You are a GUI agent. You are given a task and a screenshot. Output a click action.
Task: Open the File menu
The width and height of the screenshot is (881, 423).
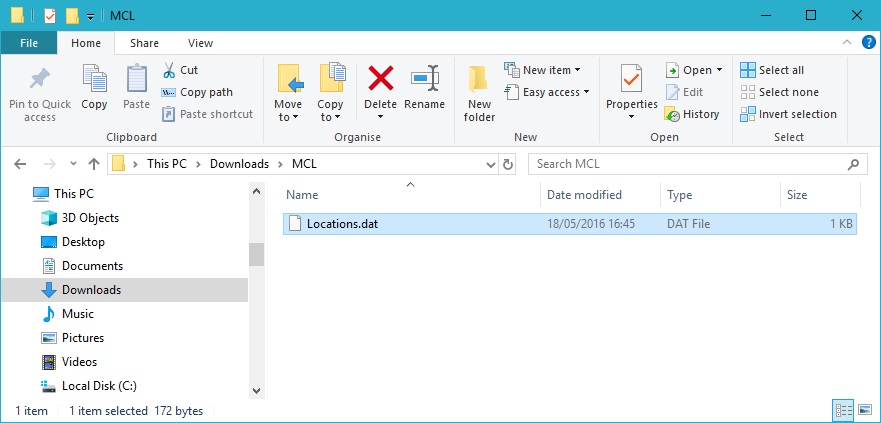(x=28, y=43)
